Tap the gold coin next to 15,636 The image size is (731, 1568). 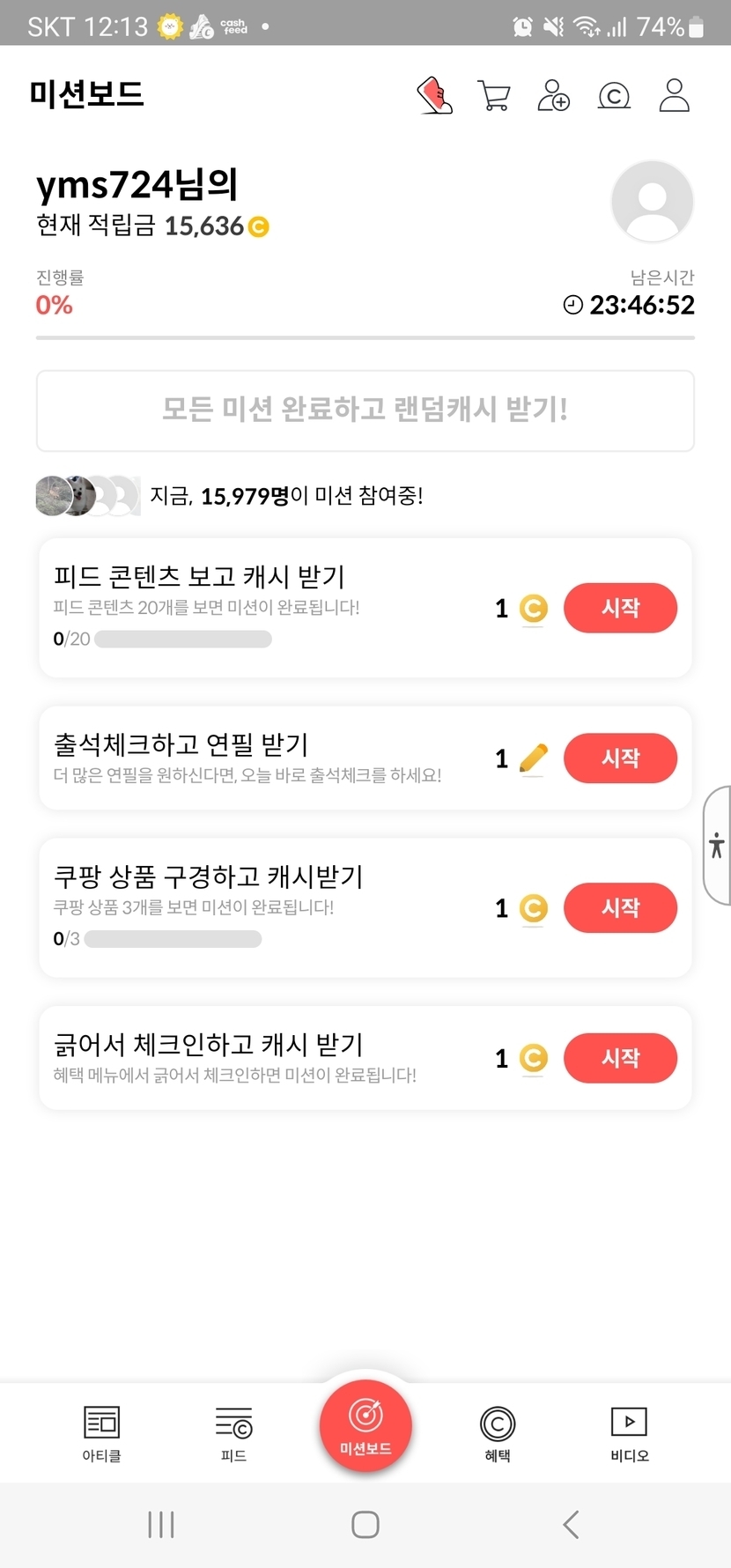[259, 227]
